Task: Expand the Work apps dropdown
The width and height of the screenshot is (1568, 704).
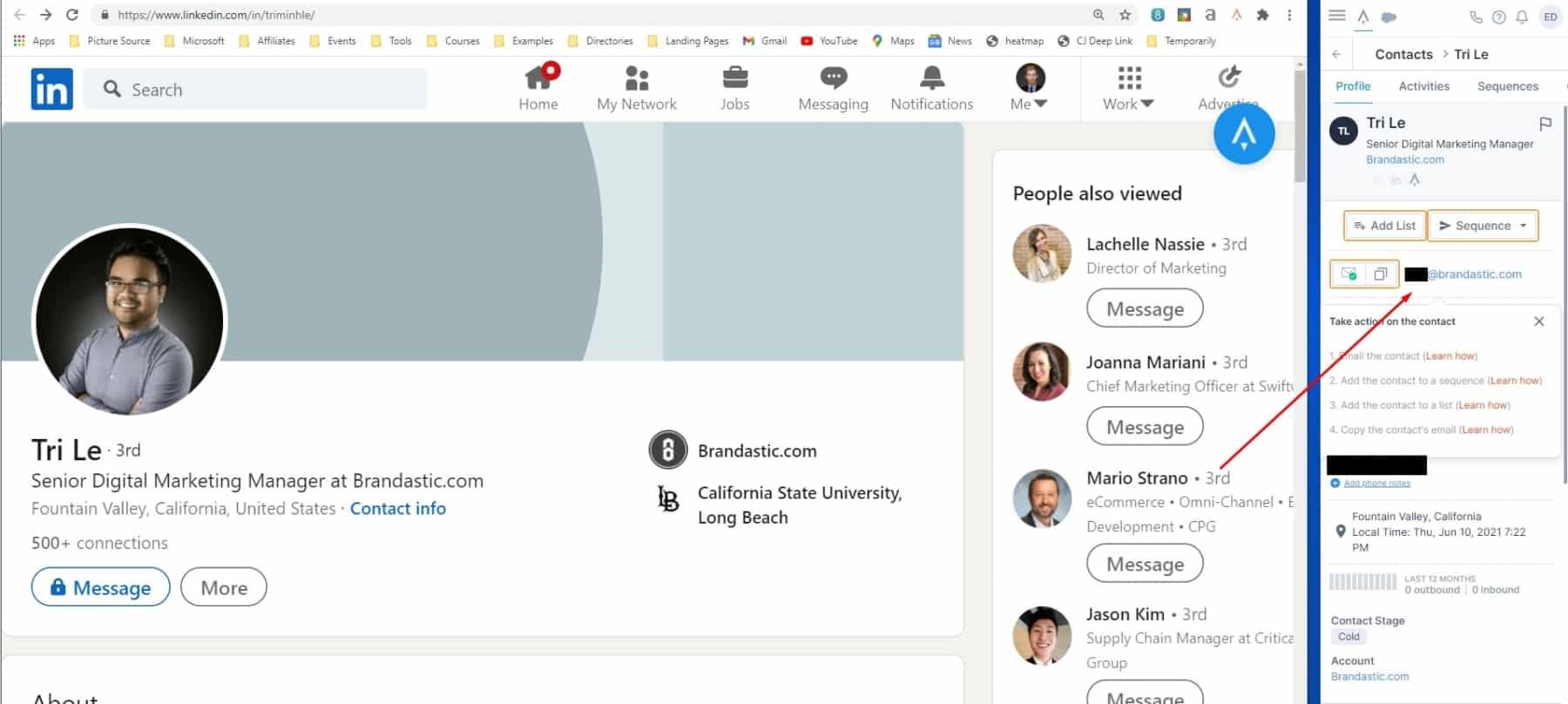Action: (x=1129, y=88)
